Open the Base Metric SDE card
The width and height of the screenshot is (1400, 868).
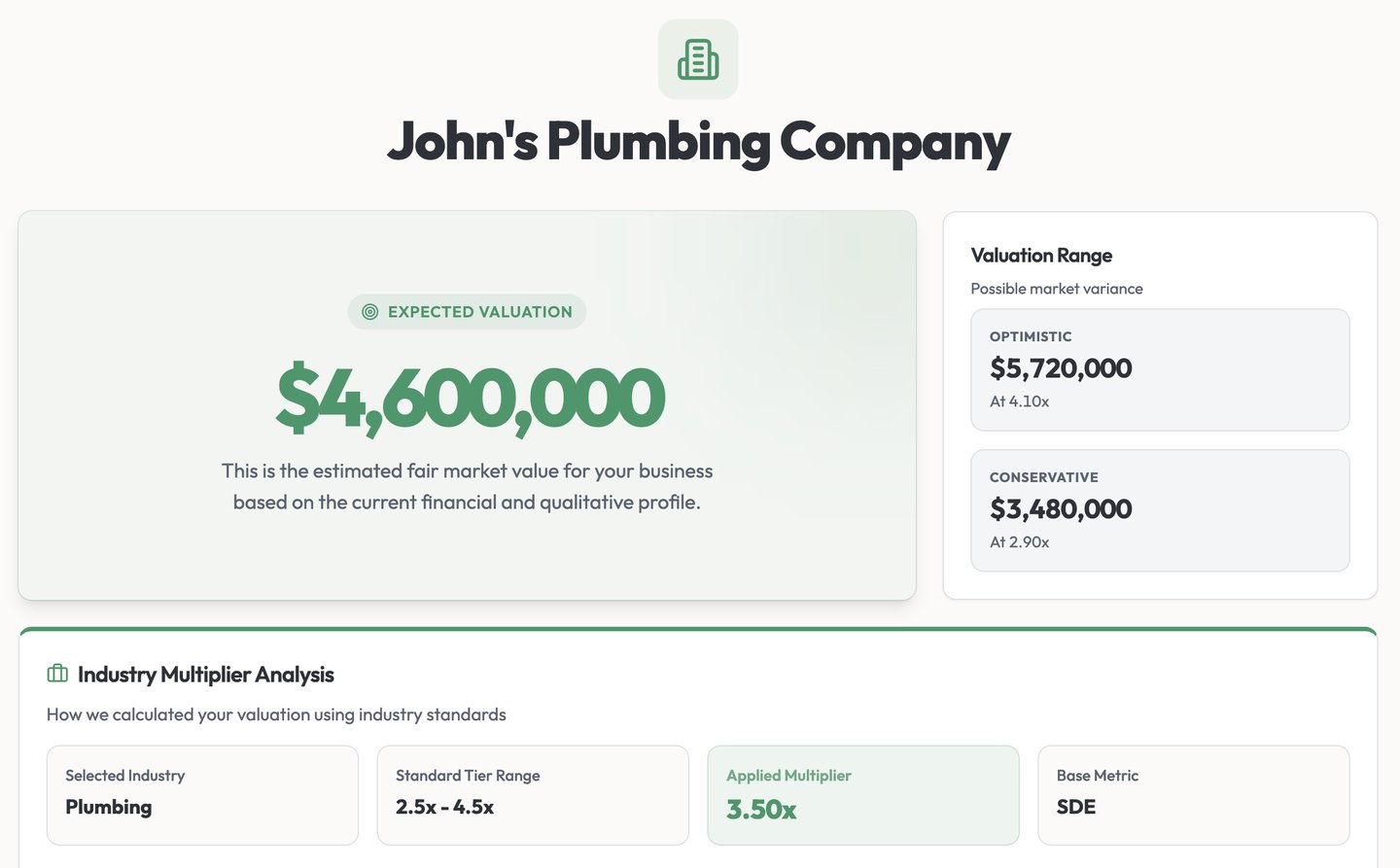[x=1193, y=794]
